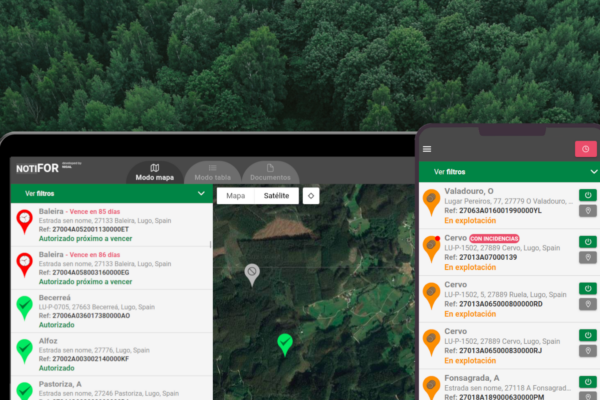600x400 pixels.
Task: Click reference 27004A058003160000EG
Action: point(91,273)
